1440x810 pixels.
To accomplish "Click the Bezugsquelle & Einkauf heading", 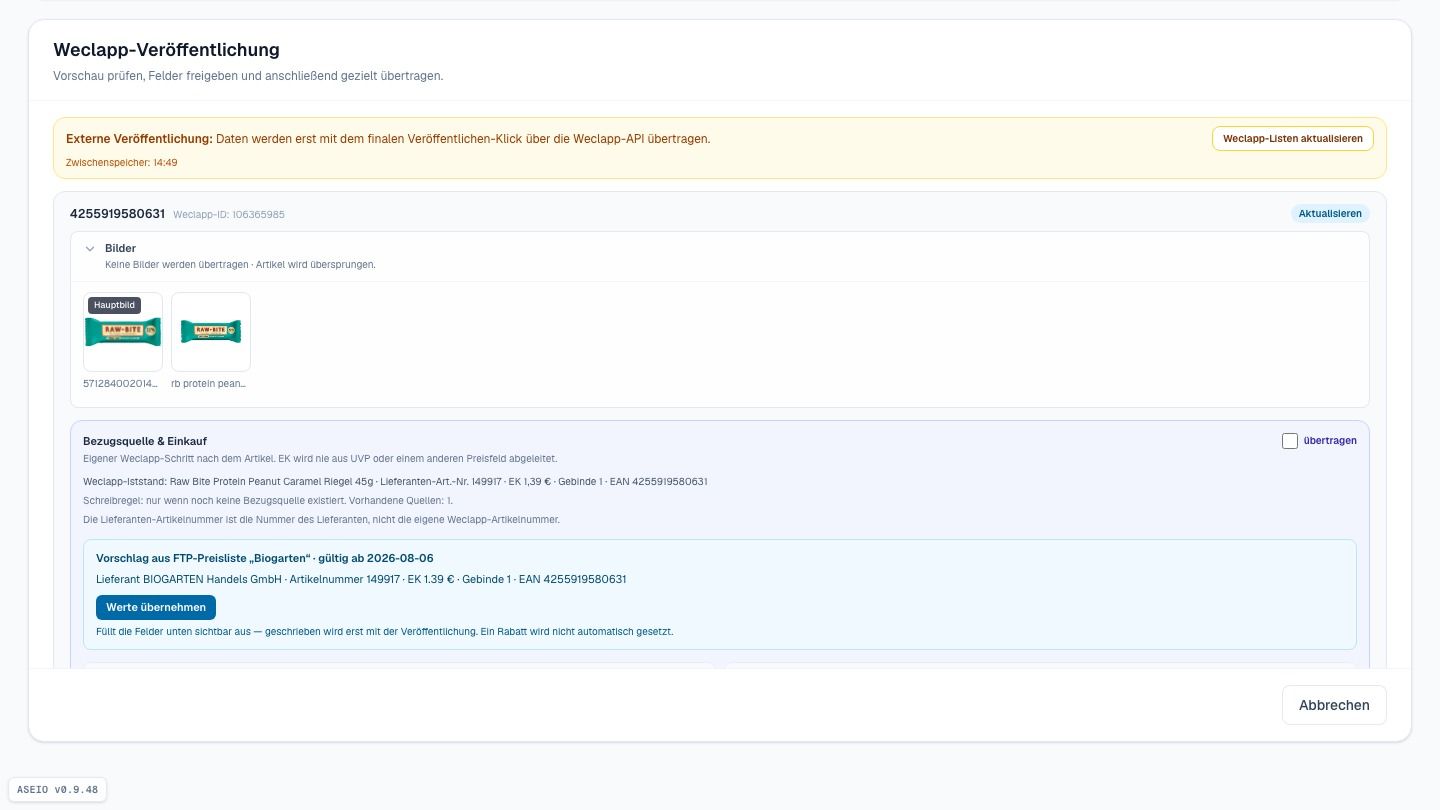I will 145,441.
